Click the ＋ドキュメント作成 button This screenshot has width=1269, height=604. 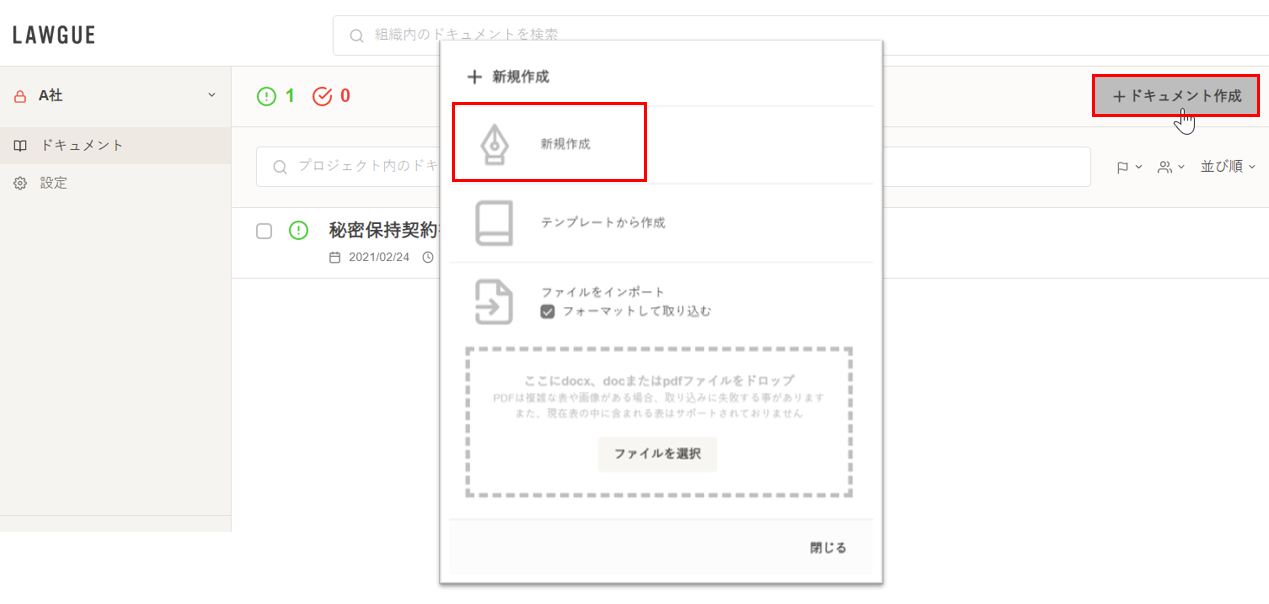point(1175,96)
